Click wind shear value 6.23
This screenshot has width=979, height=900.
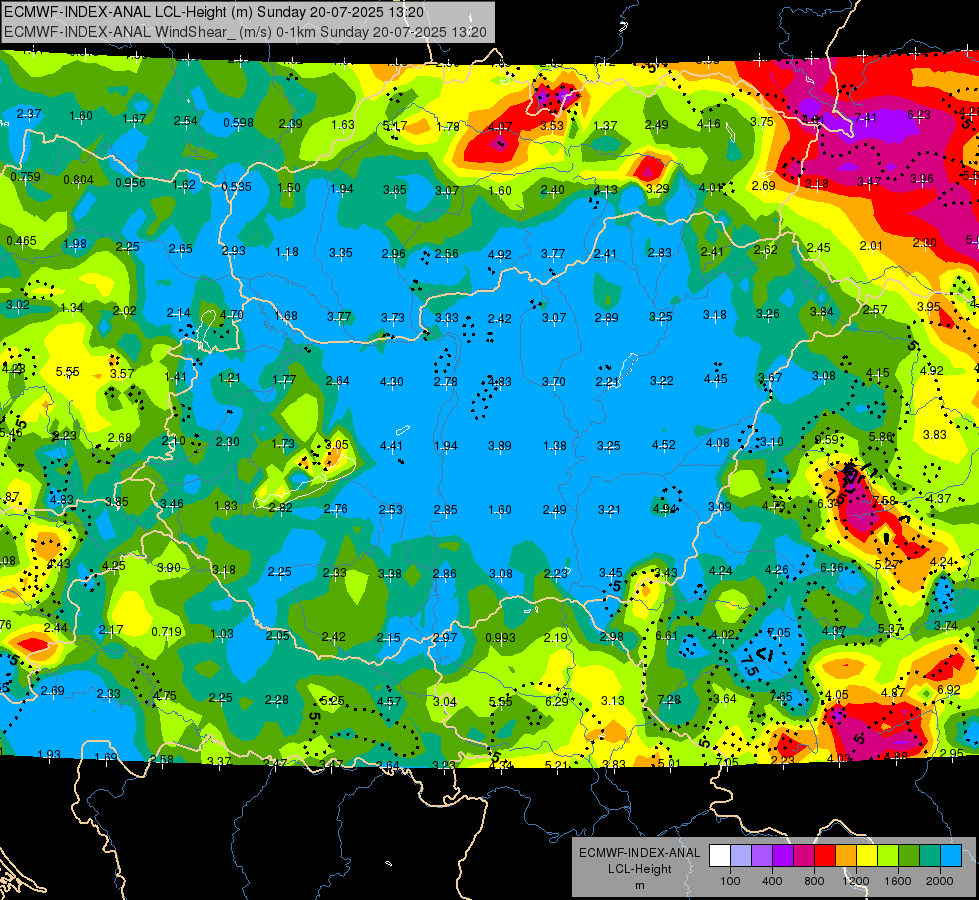tap(919, 114)
